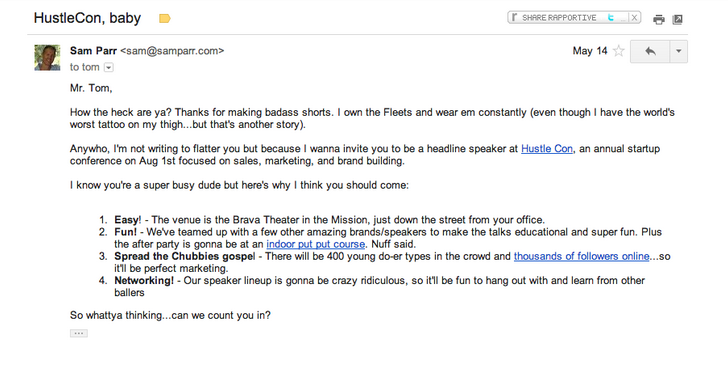Click the Rapportive 'r' logo icon
This screenshot has height=366, width=728.
514,18
